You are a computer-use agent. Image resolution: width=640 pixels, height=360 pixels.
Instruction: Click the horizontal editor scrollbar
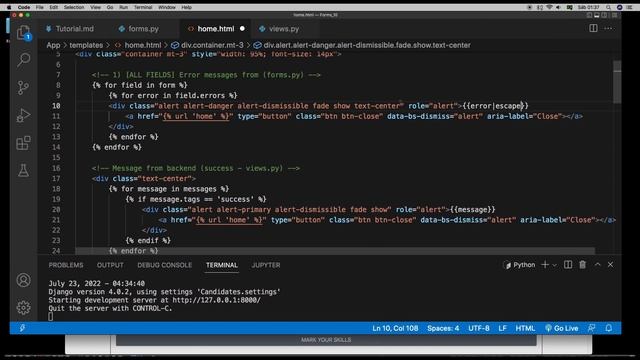335,250
